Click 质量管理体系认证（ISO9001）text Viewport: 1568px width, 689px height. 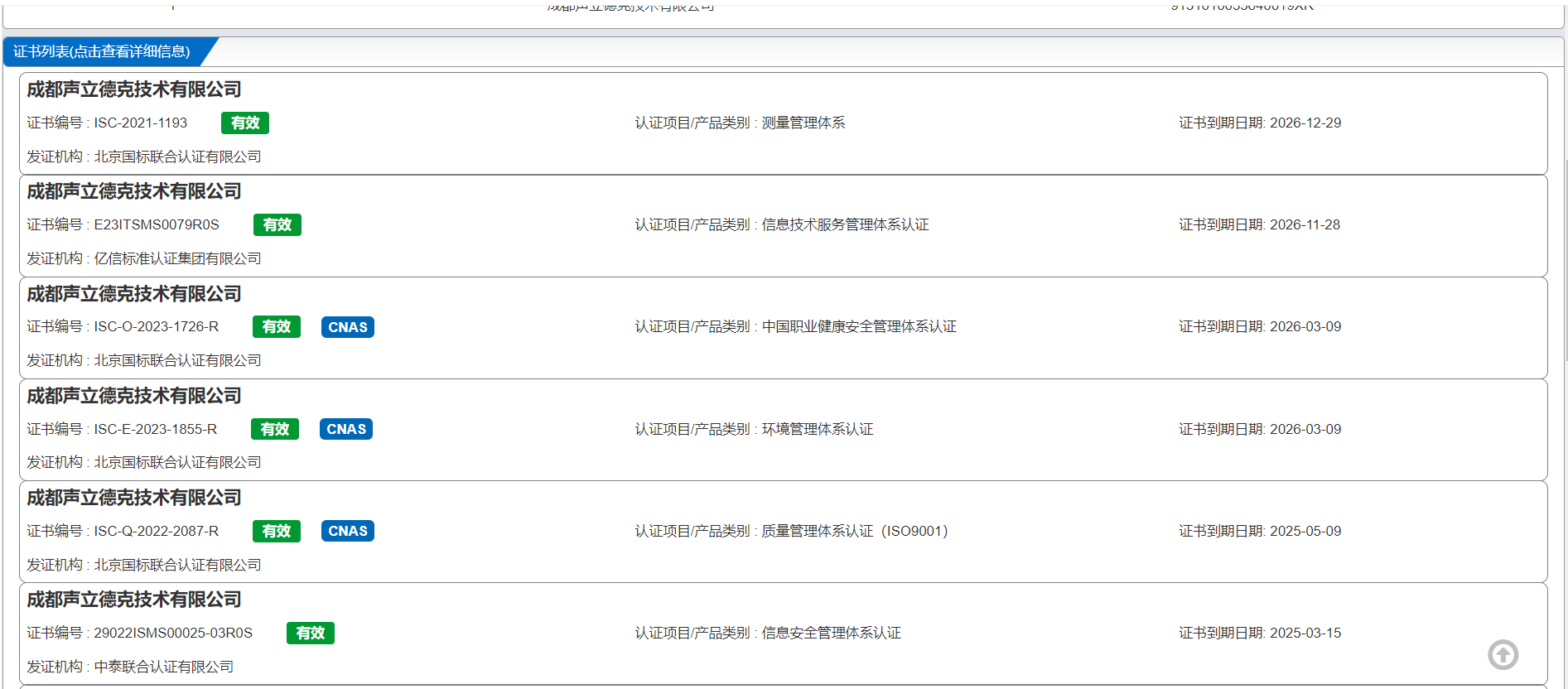click(x=855, y=531)
